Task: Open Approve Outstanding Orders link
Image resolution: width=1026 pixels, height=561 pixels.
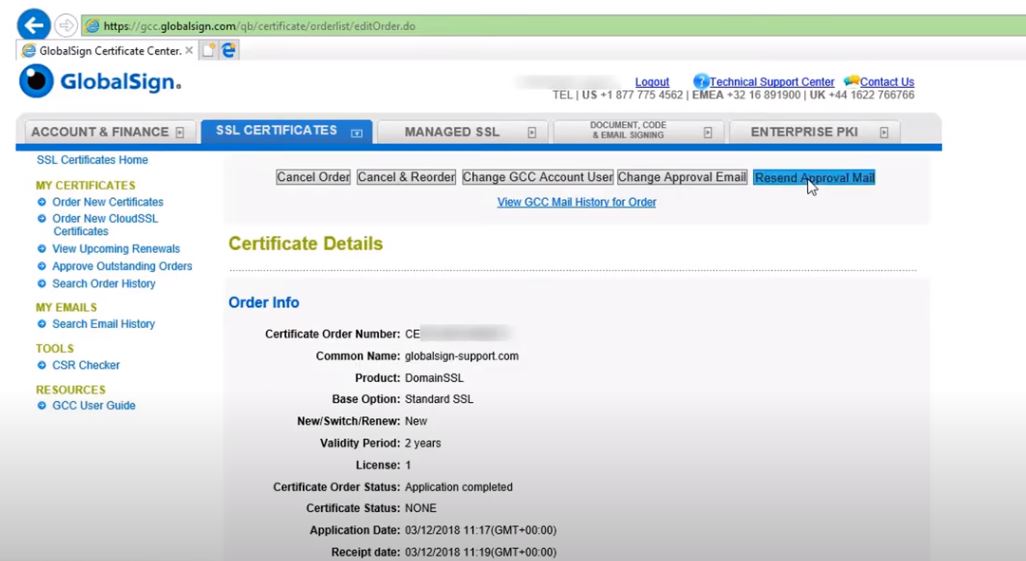Action: click(122, 266)
